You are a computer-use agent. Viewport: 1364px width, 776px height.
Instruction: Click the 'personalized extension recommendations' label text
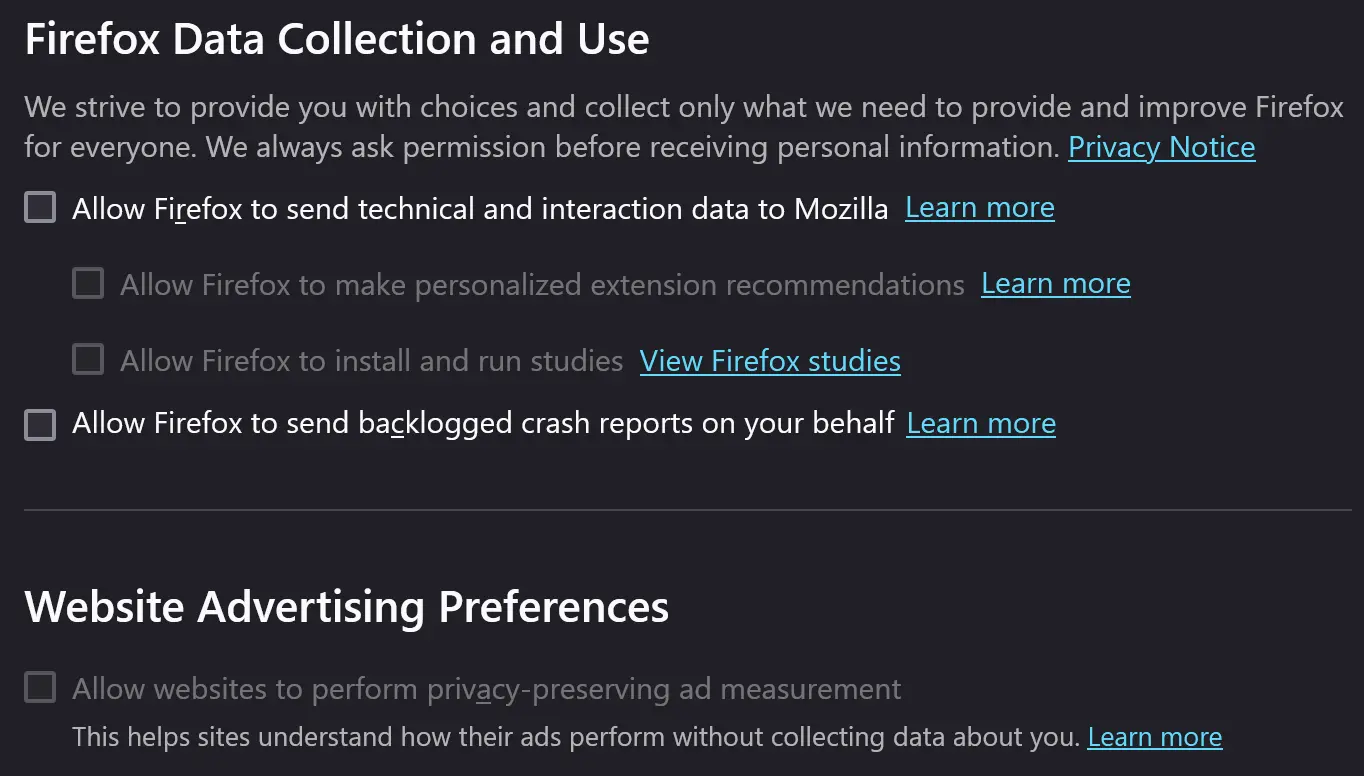[x=542, y=285]
